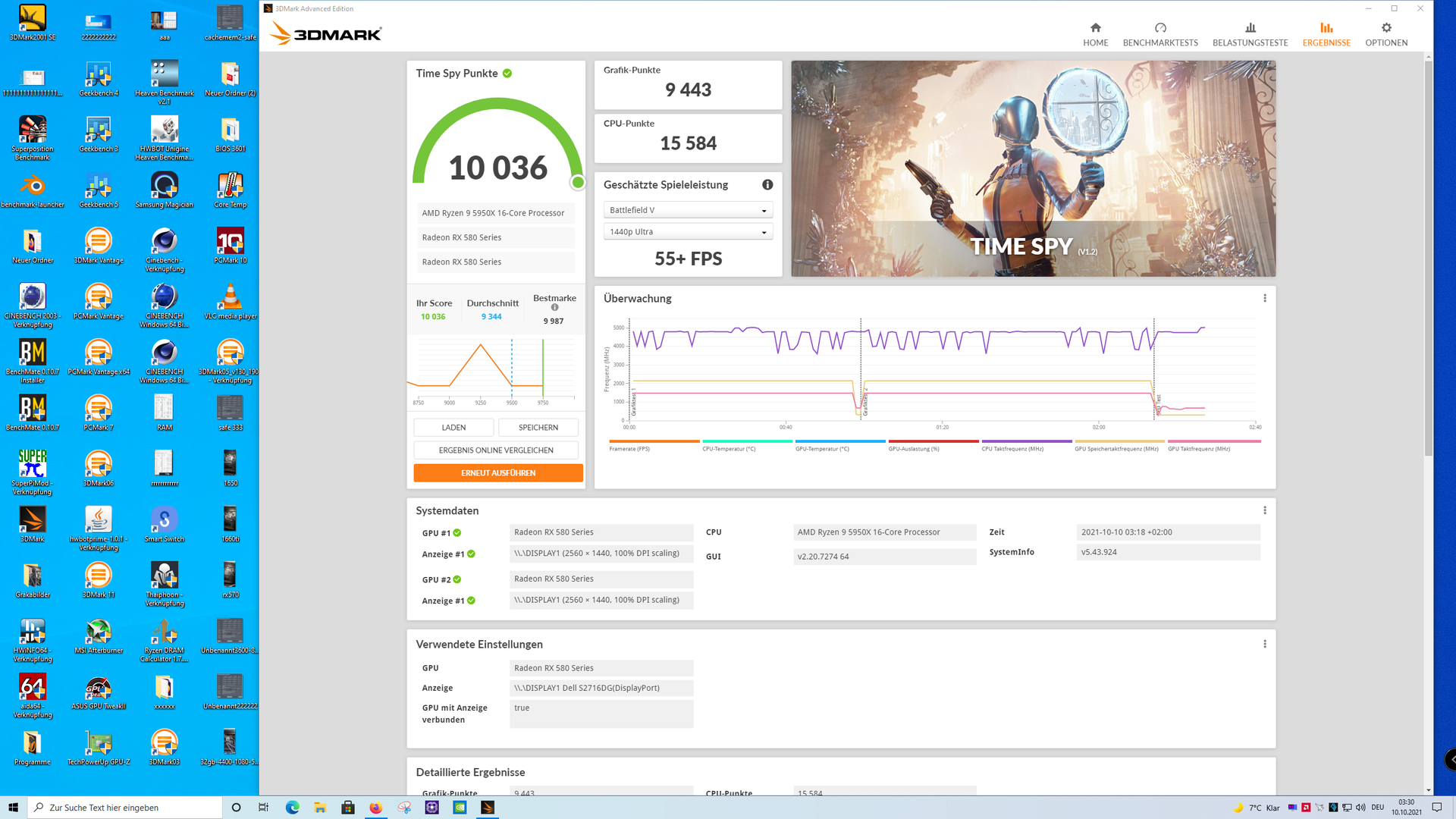Toggle GPU-Auslastung graph legend
The image size is (1456, 819).
click(933, 446)
